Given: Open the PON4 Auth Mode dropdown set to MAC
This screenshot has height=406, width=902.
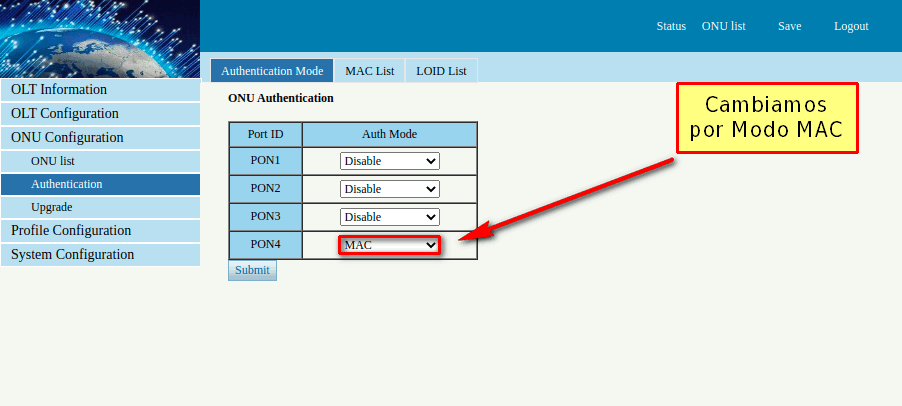Looking at the screenshot, I should click(389, 245).
